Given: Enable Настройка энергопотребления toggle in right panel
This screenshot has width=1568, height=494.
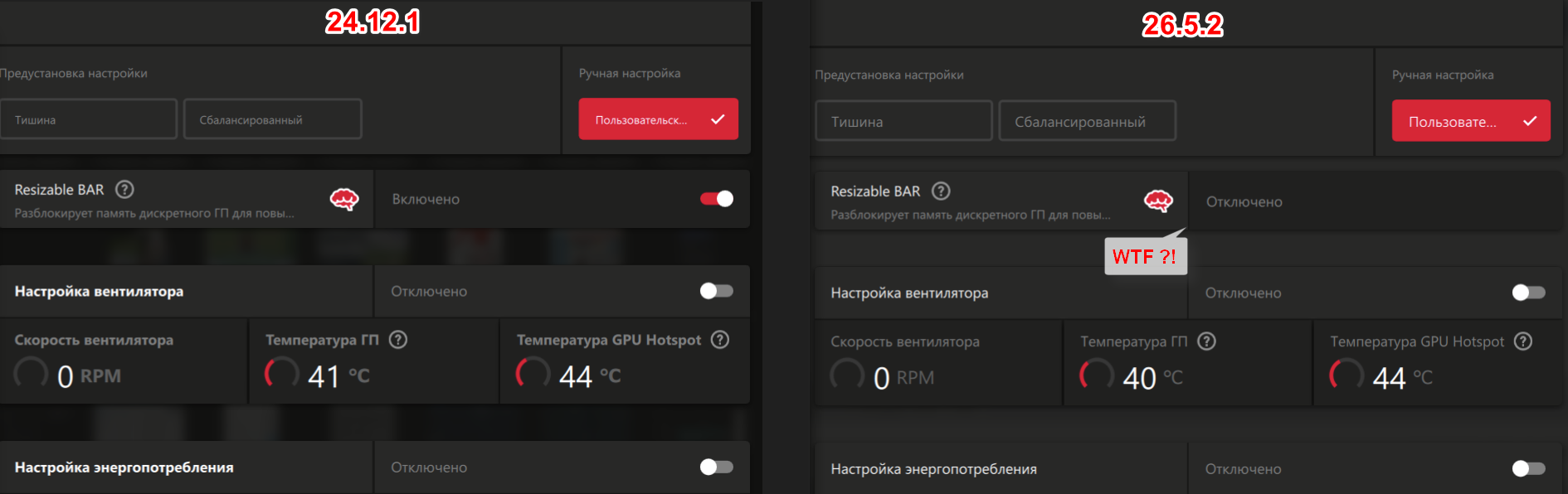Looking at the screenshot, I should (1529, 469).
